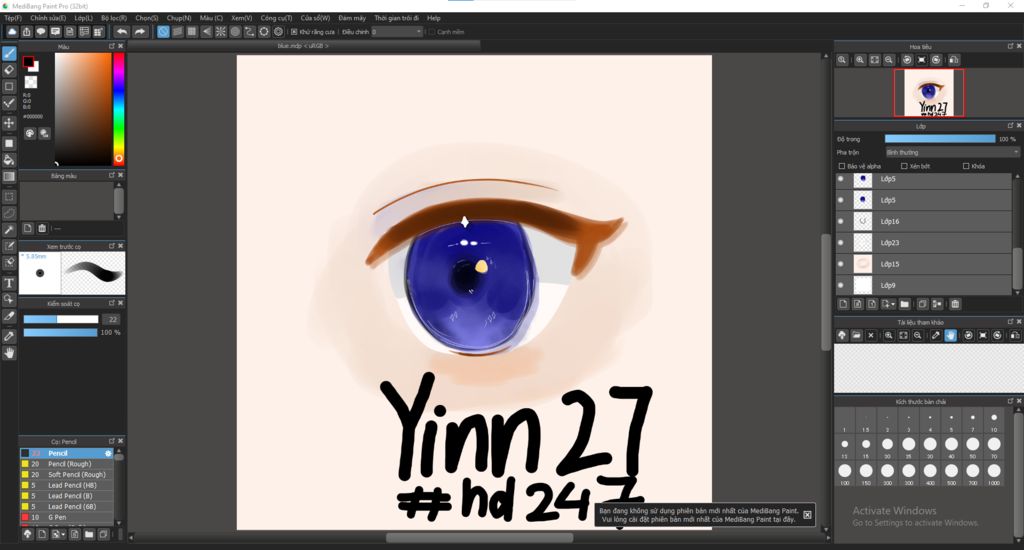Image resolution: width=1024 pixels, height=550 pixels.
Task: Undock the Kiểm soát cọ panel
Action: tap(112, 303)
